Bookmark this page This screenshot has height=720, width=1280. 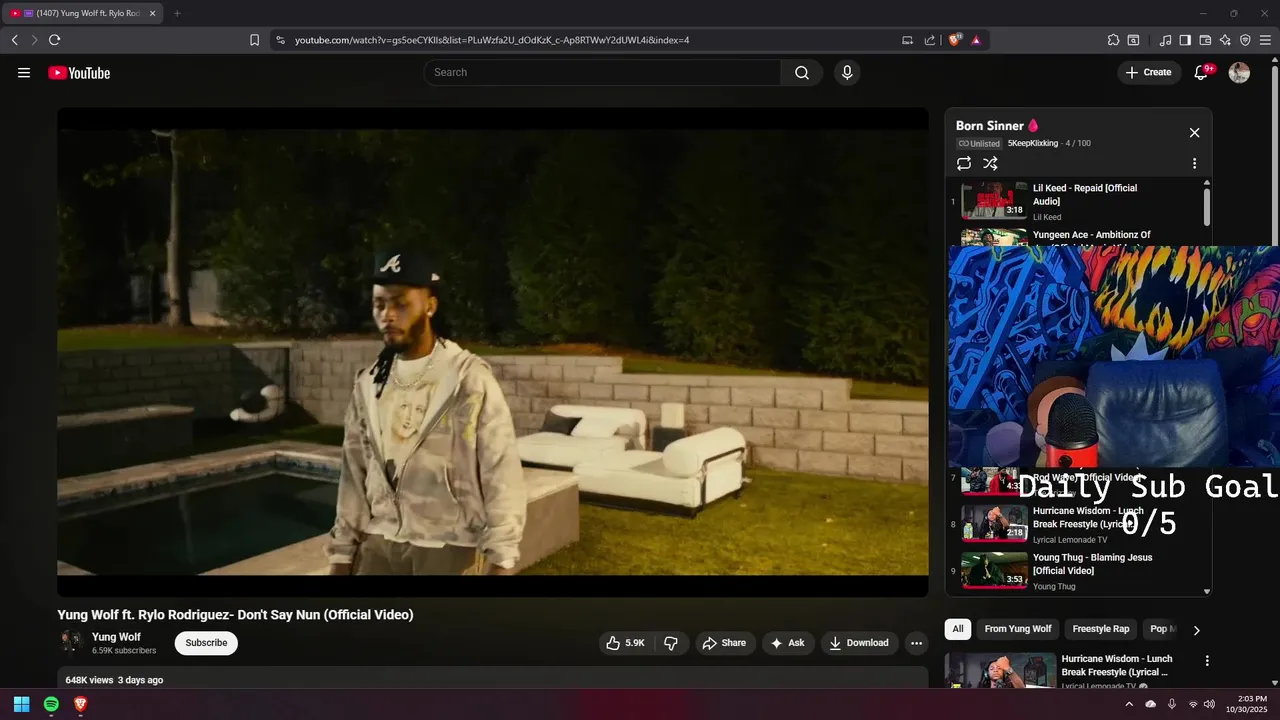click(x=254, y=40)
